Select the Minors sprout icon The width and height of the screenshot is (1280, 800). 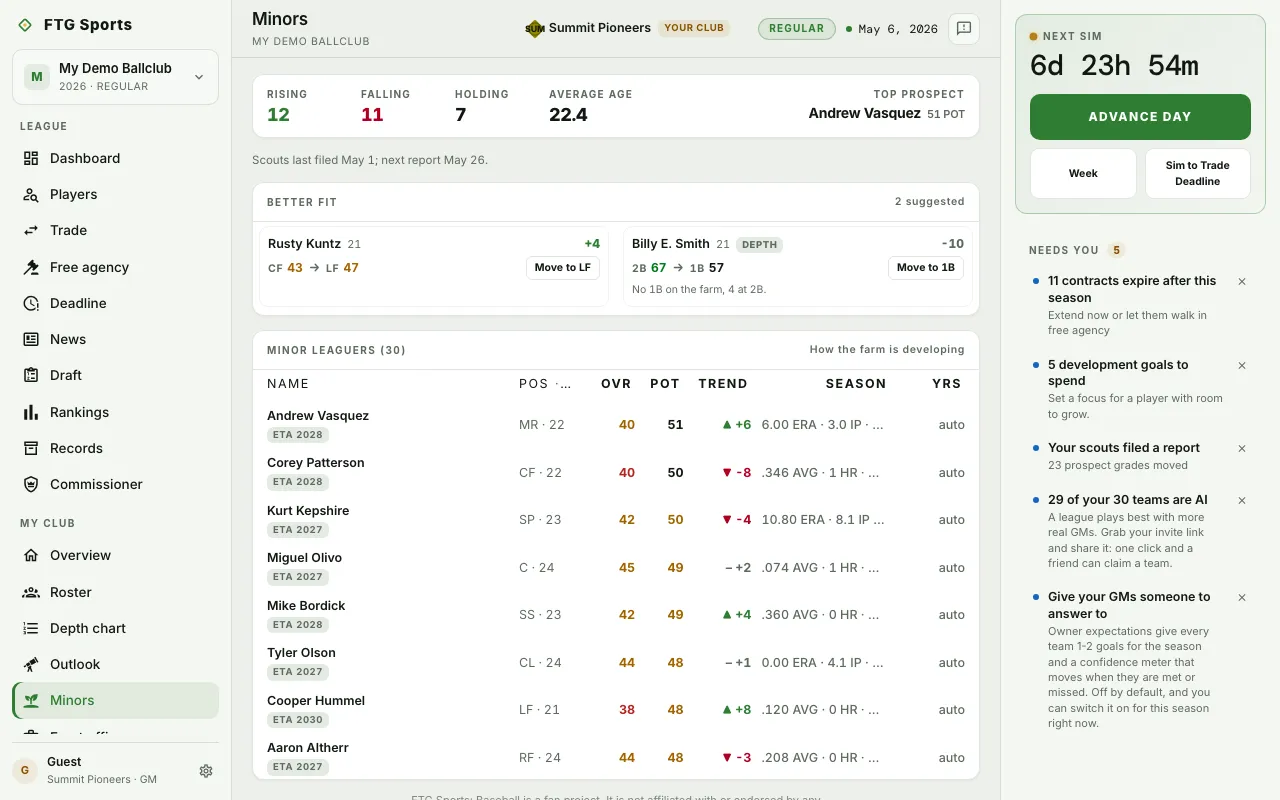[31, 700]
